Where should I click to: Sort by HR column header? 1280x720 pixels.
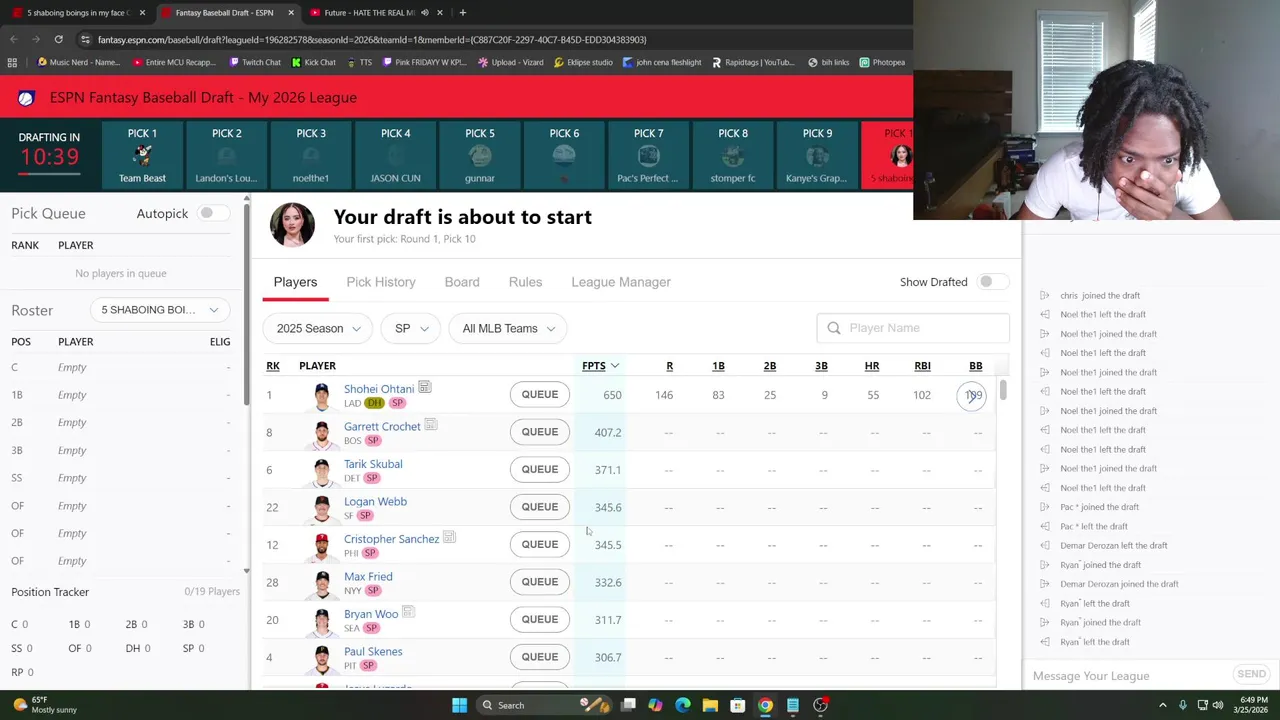pos(872,366)
